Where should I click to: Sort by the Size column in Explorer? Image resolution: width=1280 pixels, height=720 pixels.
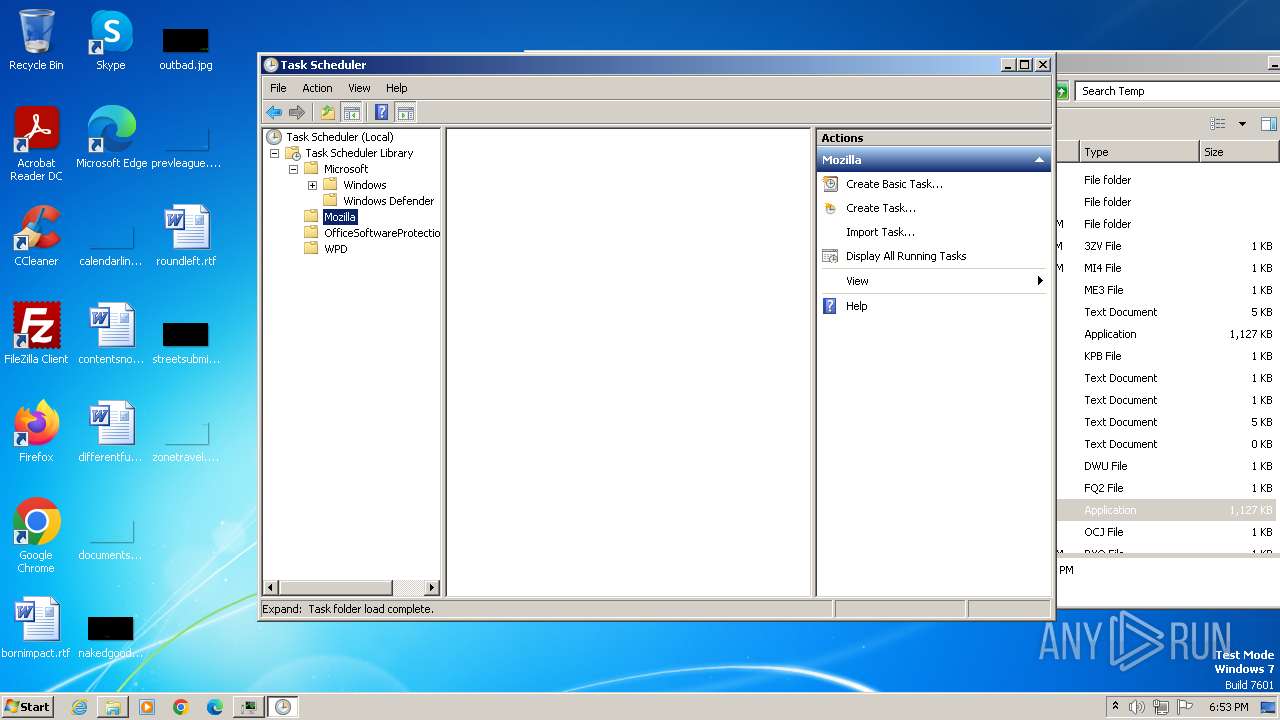tap(1239, 152)
